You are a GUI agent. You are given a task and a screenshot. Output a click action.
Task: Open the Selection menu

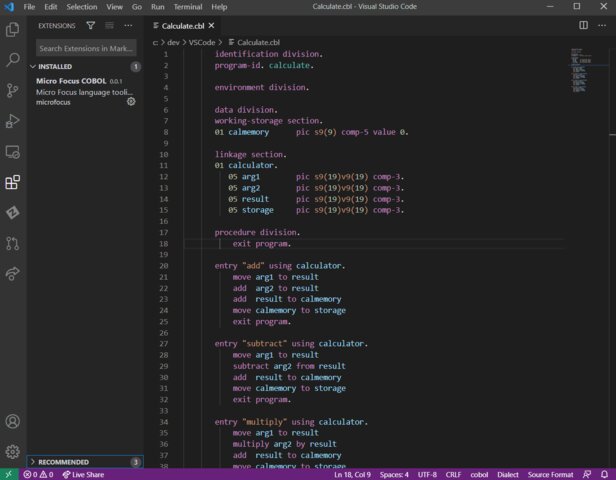coord(82,7)
